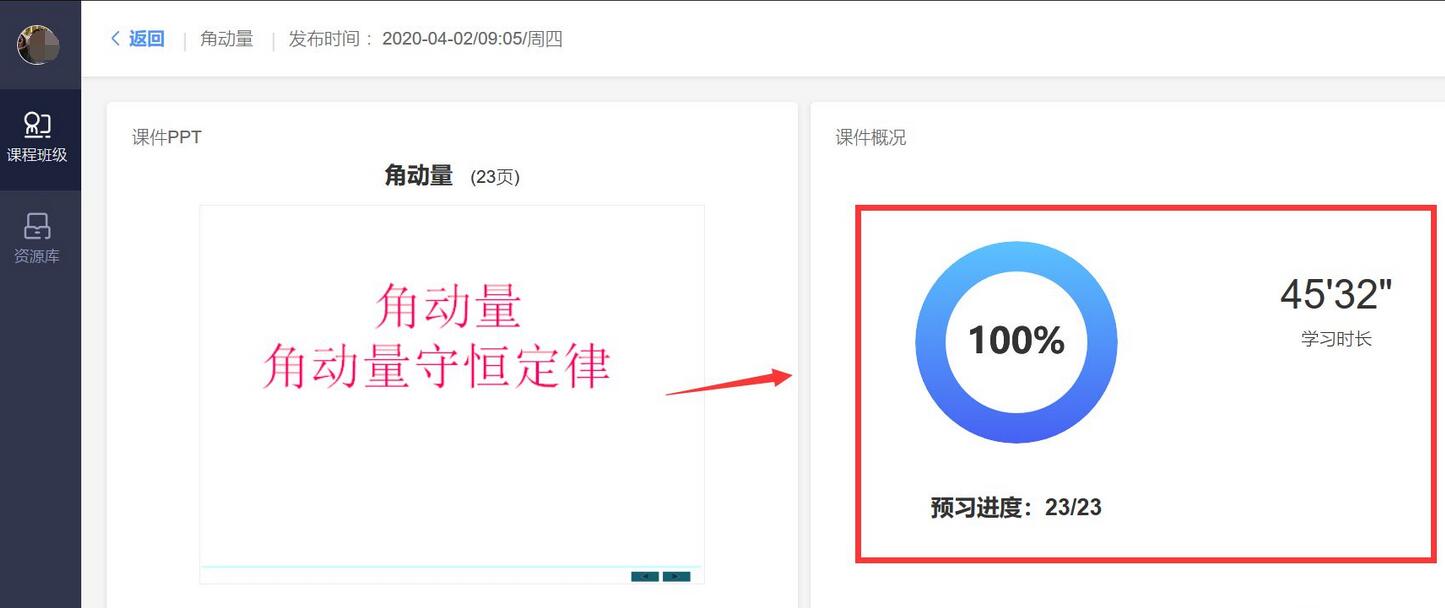Click the slide progress bar line
1445x608 pixels.
pyautogui.click(x=451, y=566)
